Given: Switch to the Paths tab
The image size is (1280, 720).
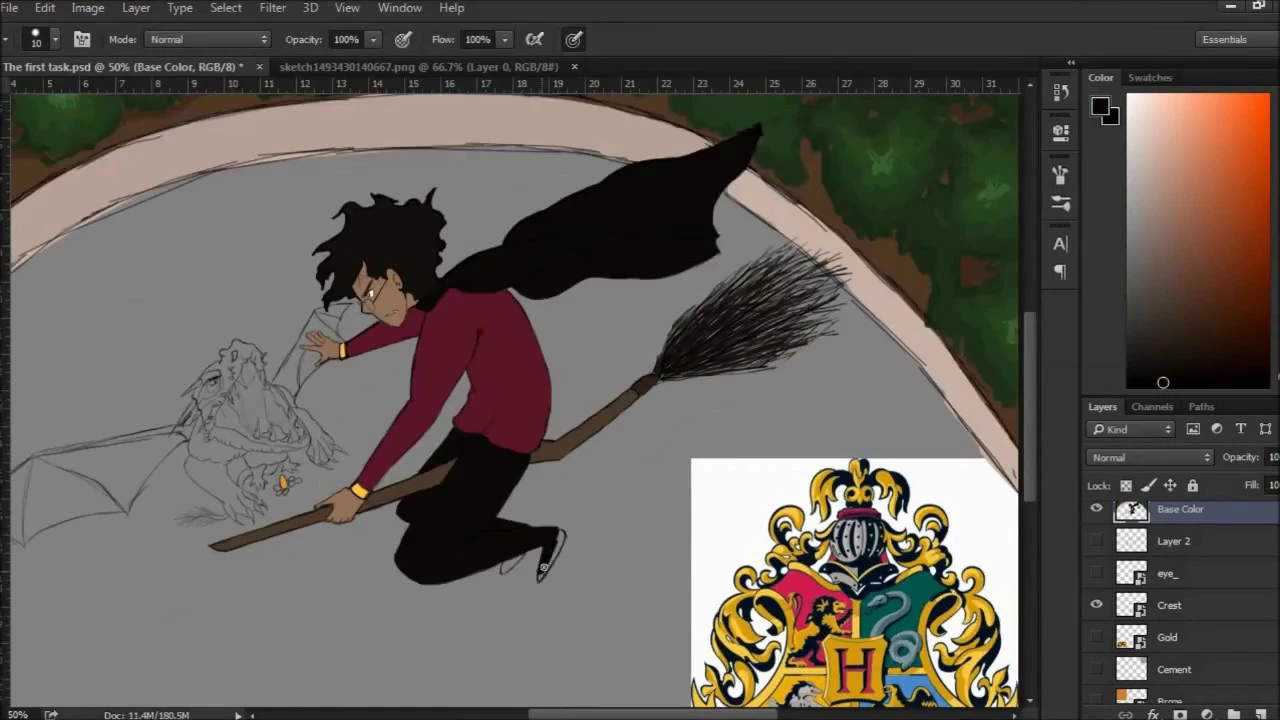Looking at the screenshot, I should tap(1201, 407).
